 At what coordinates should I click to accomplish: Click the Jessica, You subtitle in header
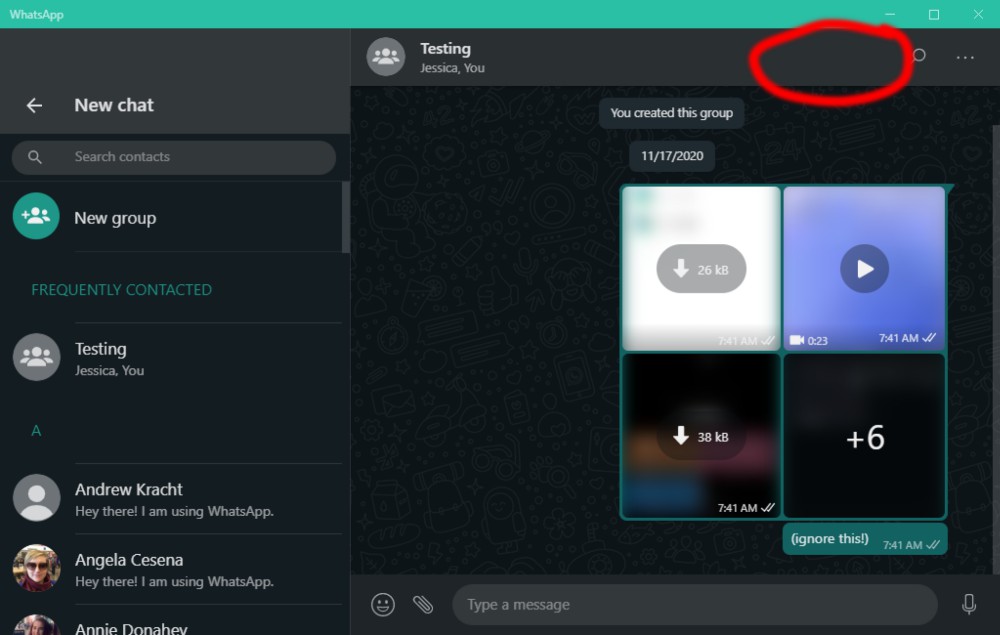(x=452, y=68)
